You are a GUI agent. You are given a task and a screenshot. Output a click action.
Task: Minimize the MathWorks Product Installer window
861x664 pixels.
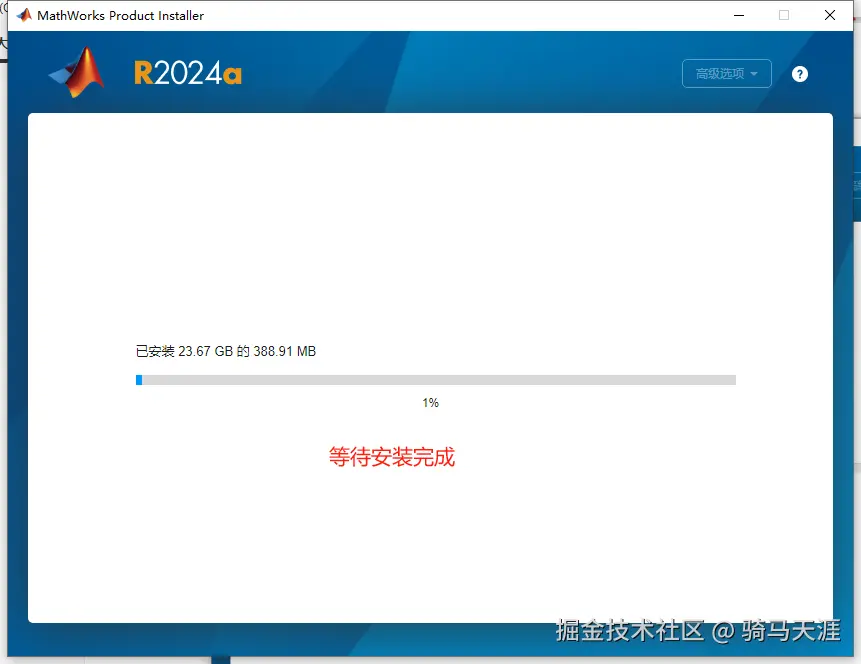point(739,15)
